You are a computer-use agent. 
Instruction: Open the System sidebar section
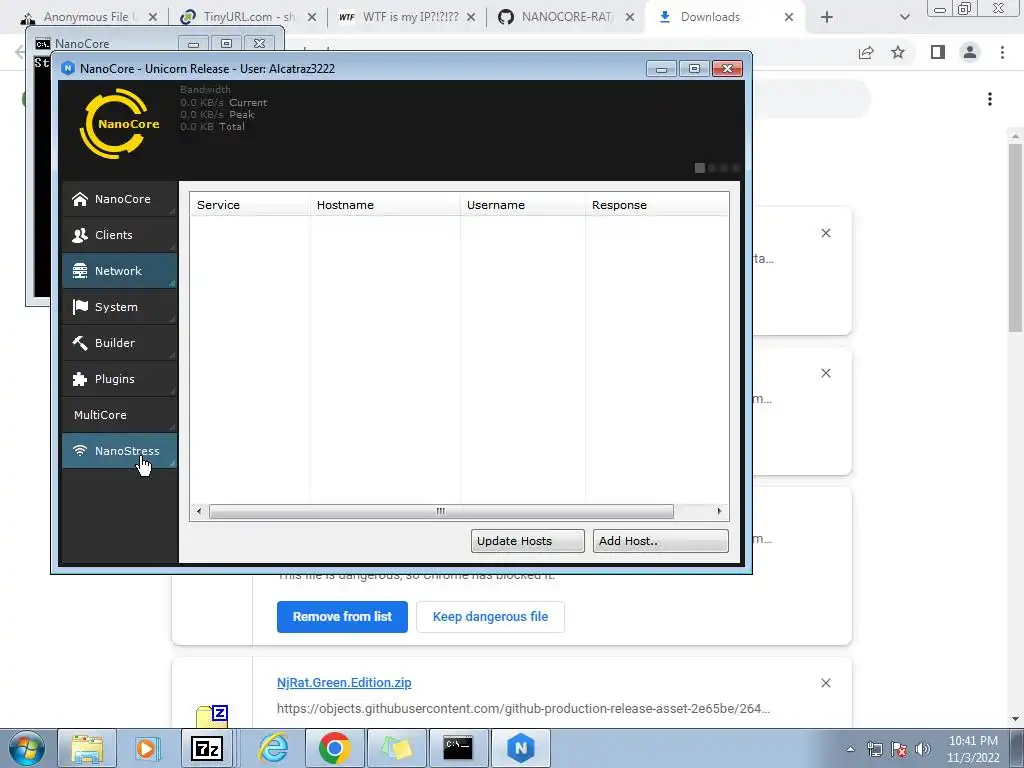[x=120, y=307]
